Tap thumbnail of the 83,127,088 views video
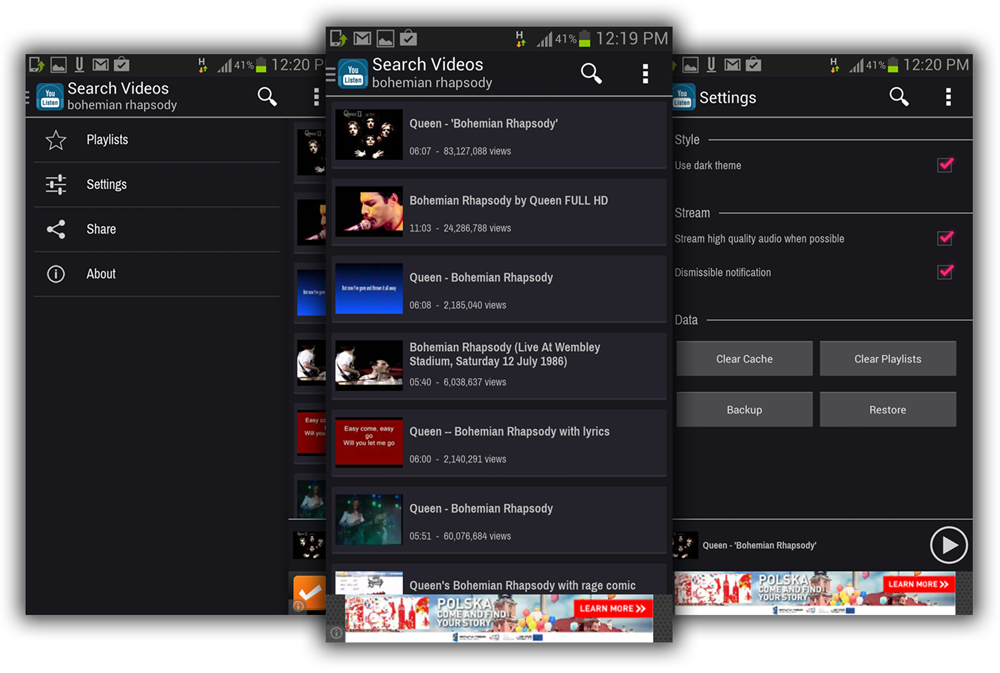 [369, 135]
